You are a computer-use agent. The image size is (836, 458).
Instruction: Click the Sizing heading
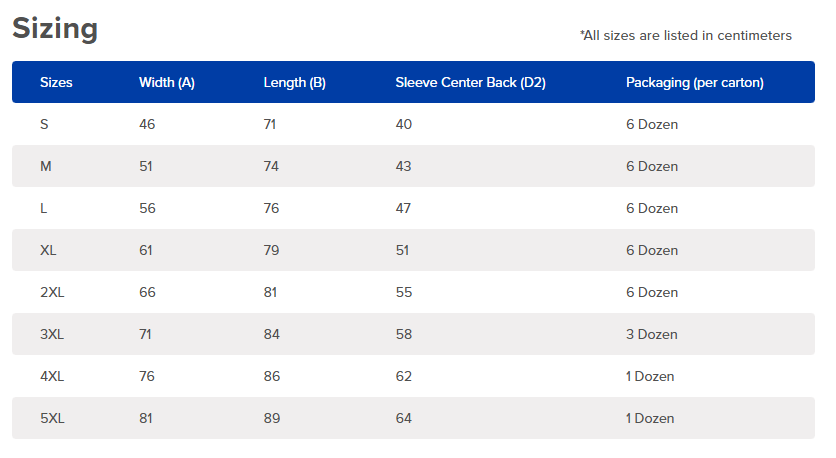pos(55,29)
